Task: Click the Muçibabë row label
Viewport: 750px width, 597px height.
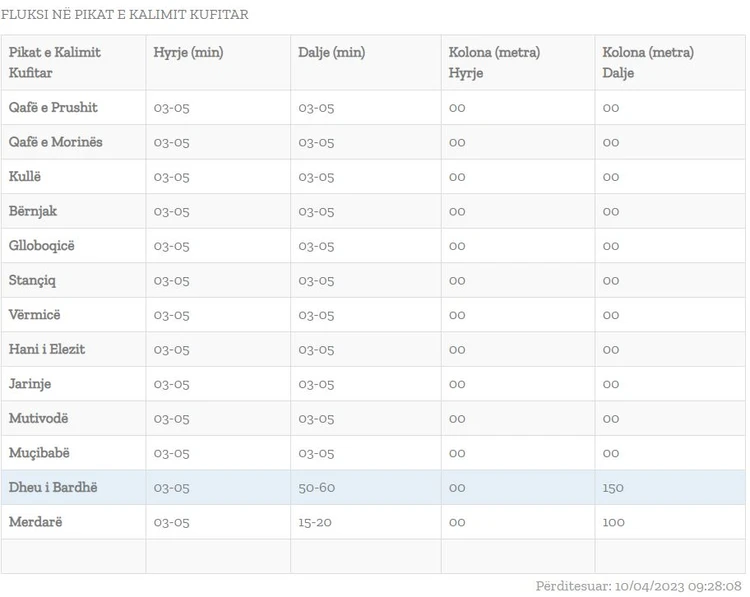Action: 40,453
